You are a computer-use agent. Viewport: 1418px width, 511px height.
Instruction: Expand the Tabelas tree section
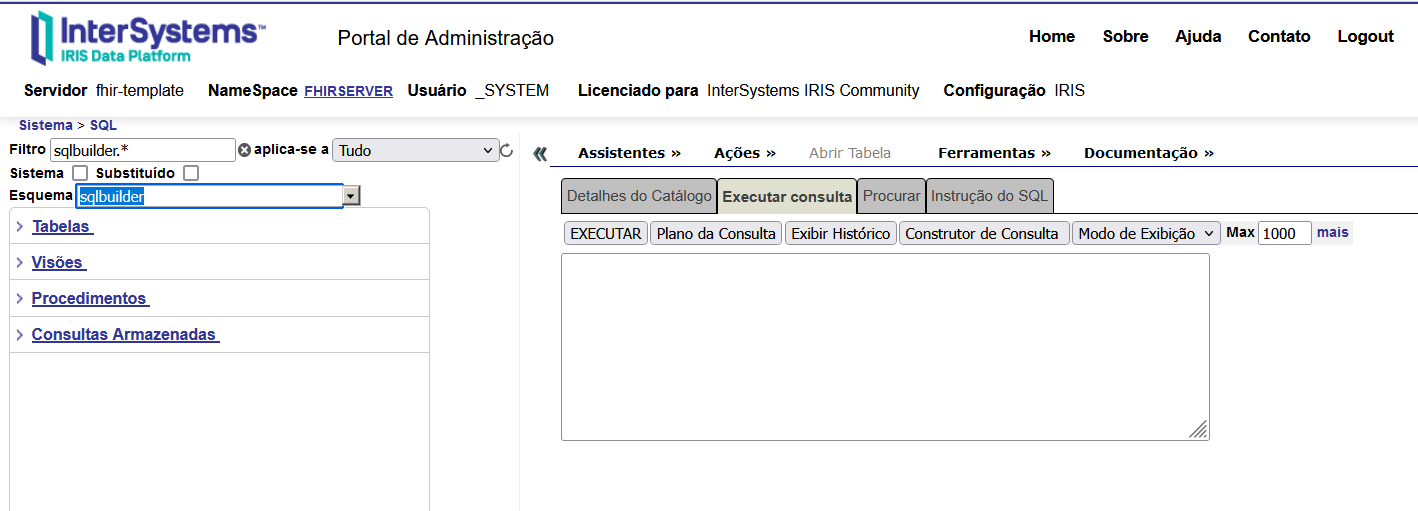click(62, 226)
